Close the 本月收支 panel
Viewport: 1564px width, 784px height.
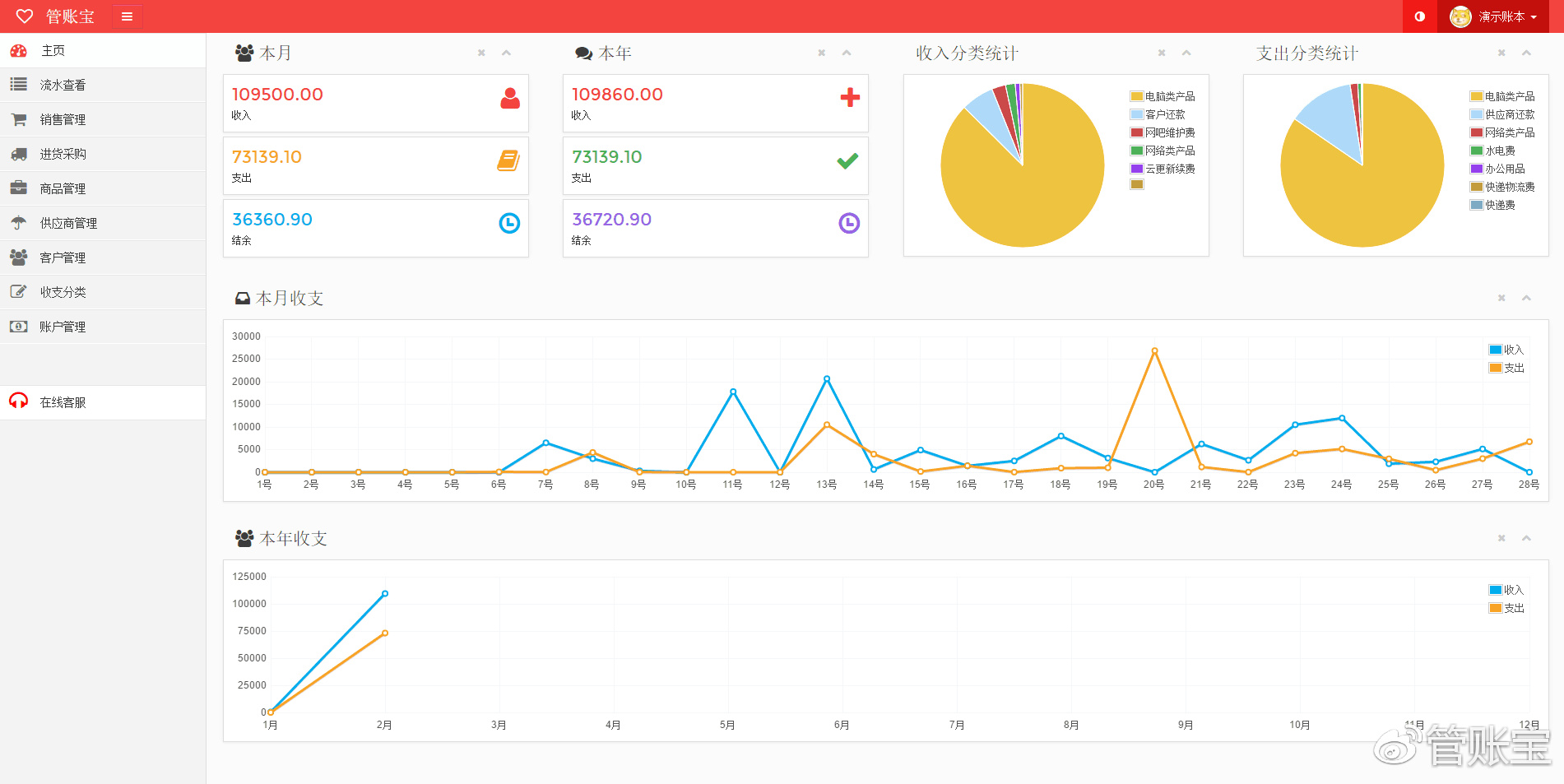pyautogui.click(x=1501, y=298)
